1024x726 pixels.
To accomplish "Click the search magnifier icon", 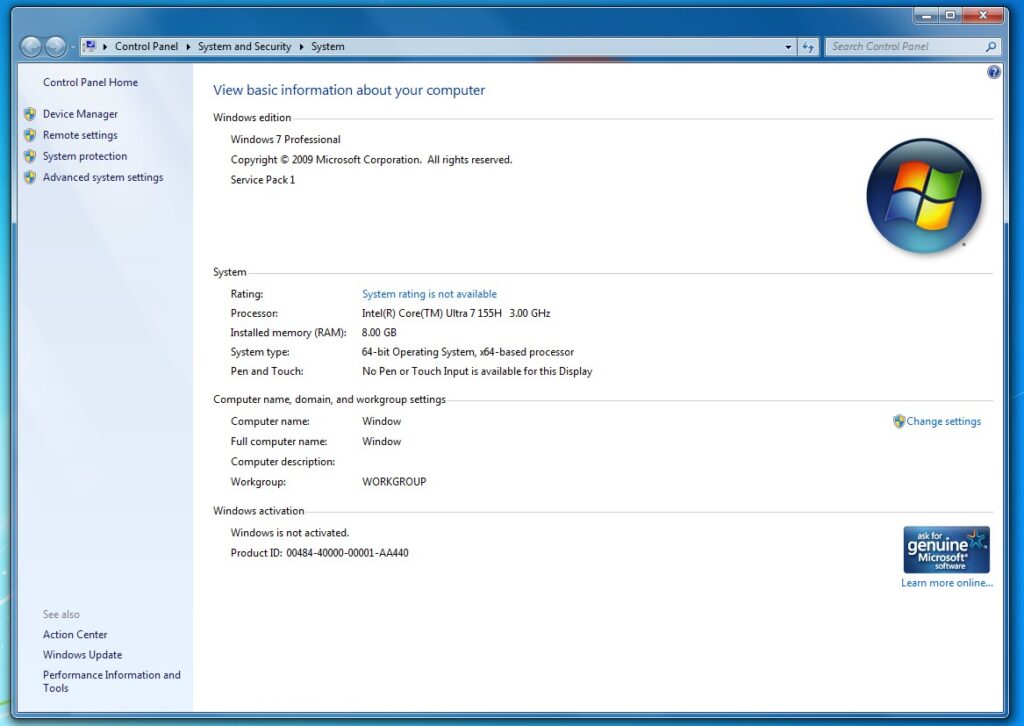I will tap(991, 47).
